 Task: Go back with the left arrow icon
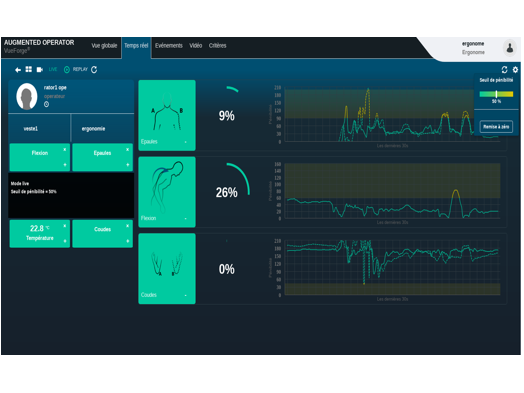tap(18, 70)
